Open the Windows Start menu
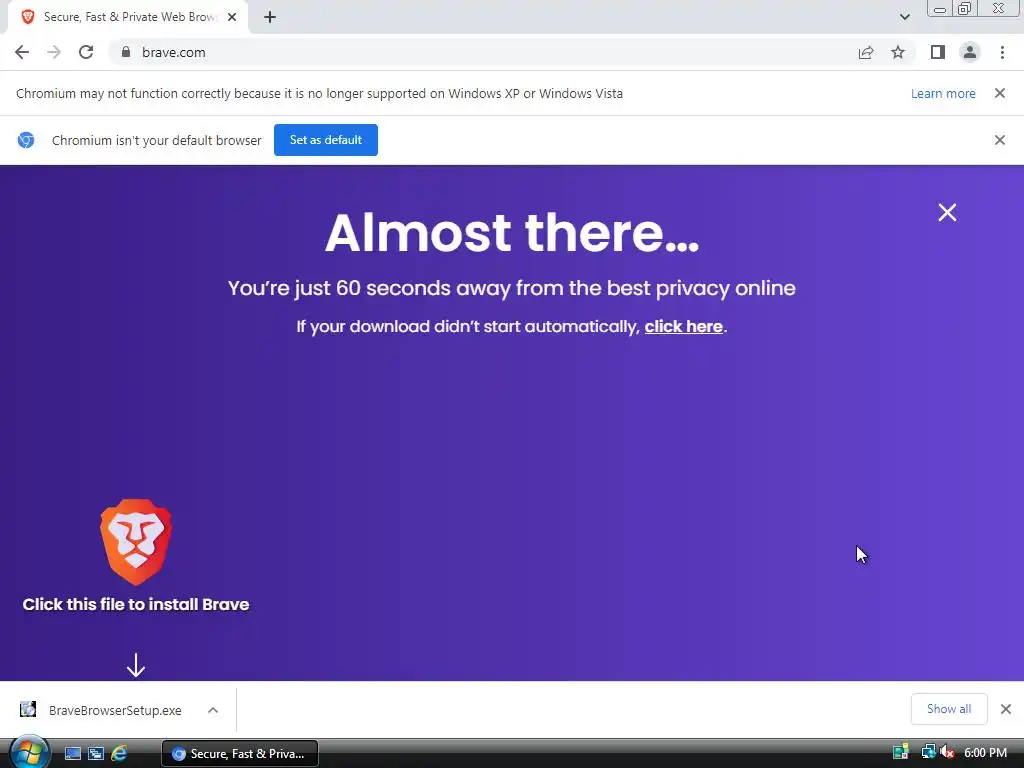Viewport: 1024px width, 768px height. click(x=29, y=752)
